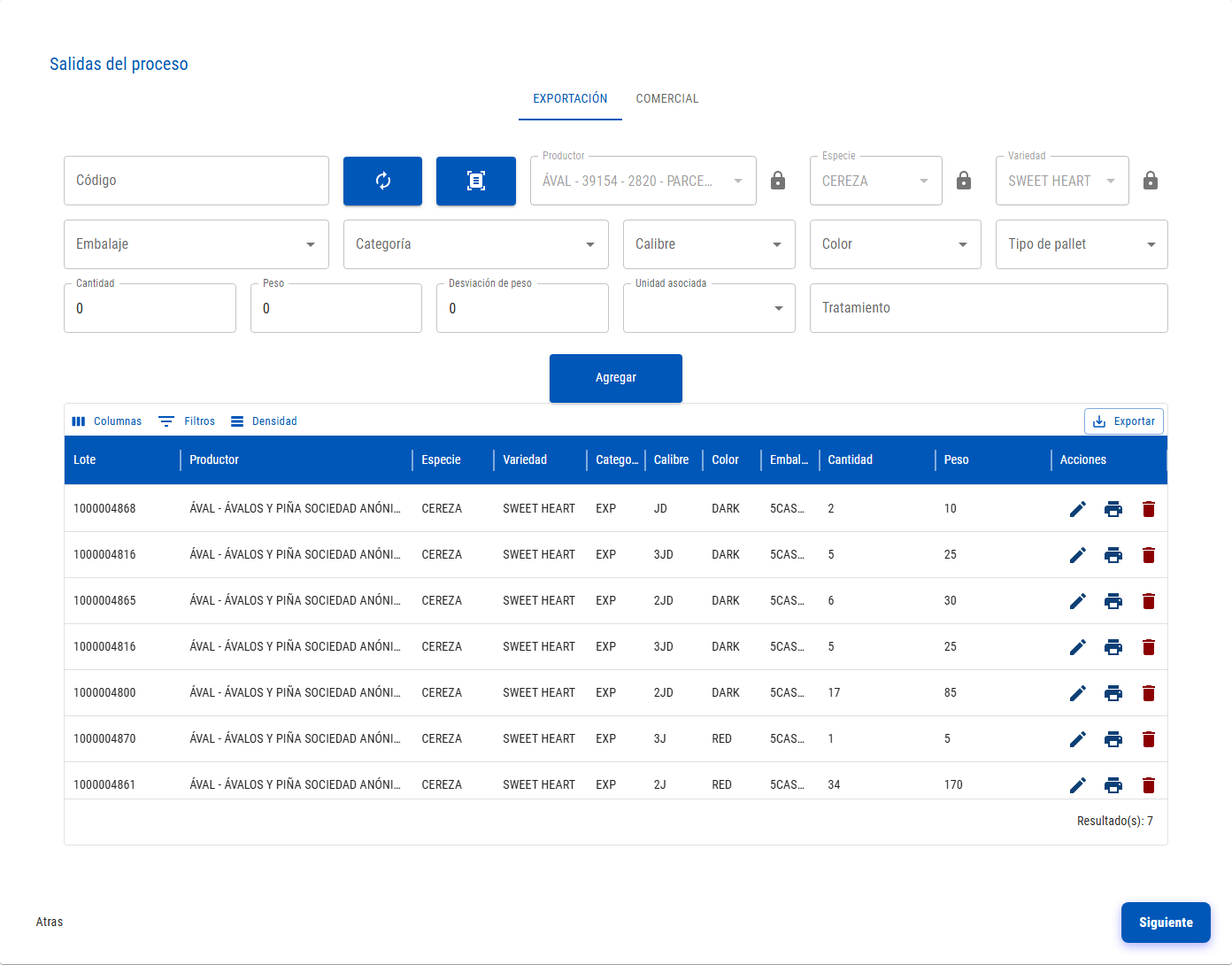Edit lot 1000004870 with pencil icon
The image size is (1232, 965).
pos(1078,739)
